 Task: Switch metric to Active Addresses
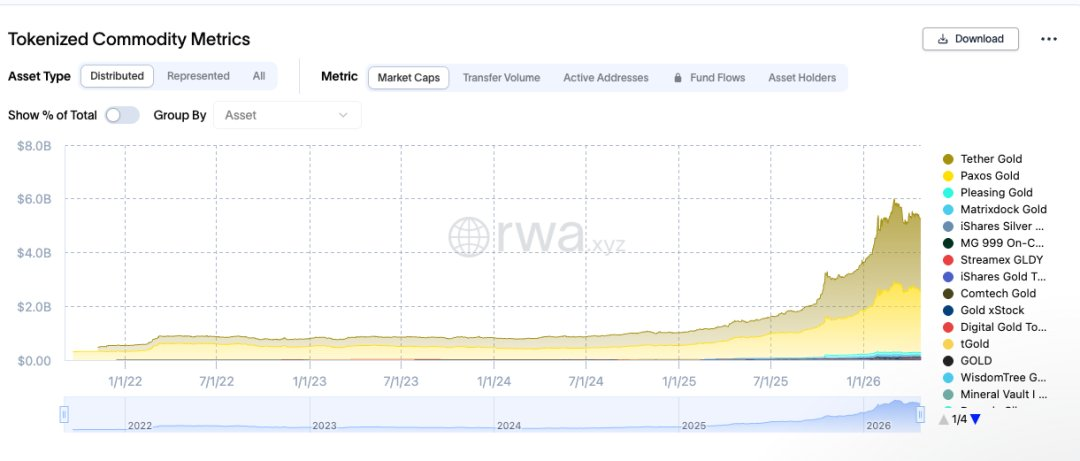pos(606,78)
